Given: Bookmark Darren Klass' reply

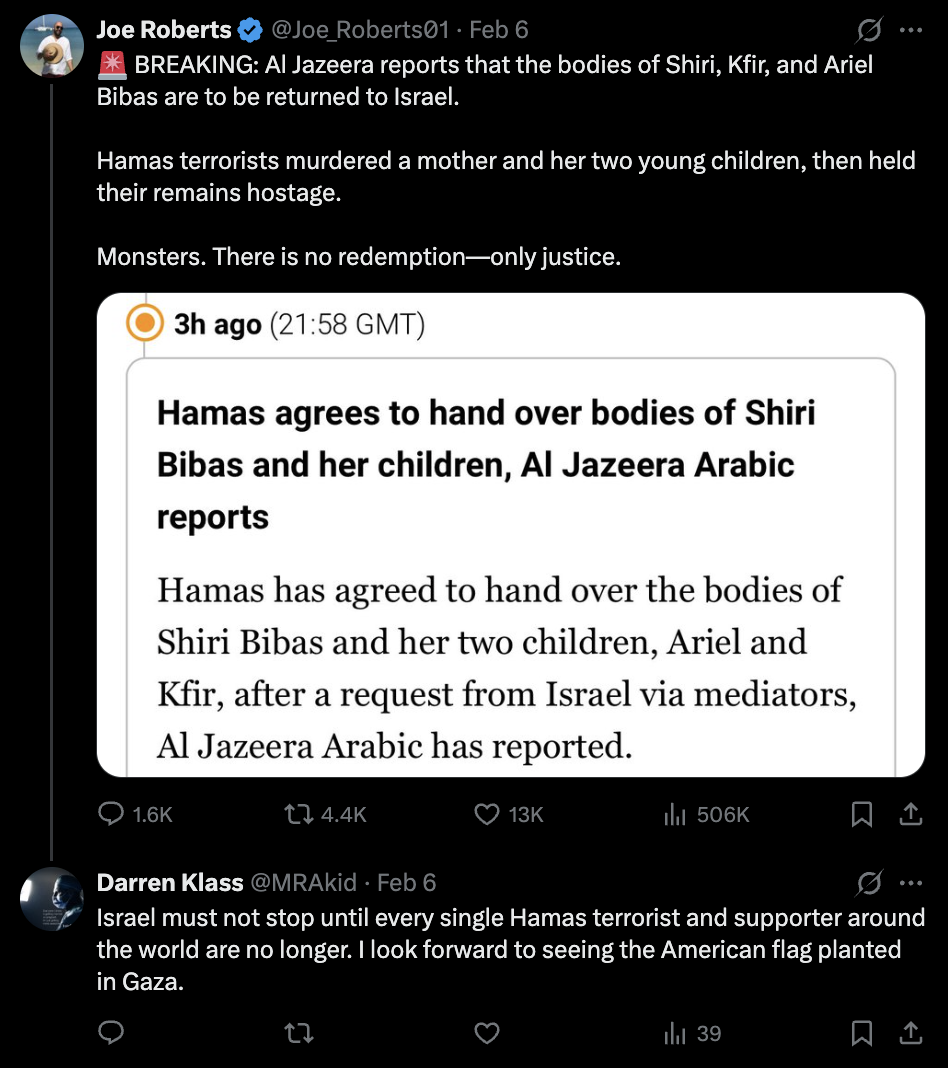Looking at the screenshot, I should [860, 1033].
